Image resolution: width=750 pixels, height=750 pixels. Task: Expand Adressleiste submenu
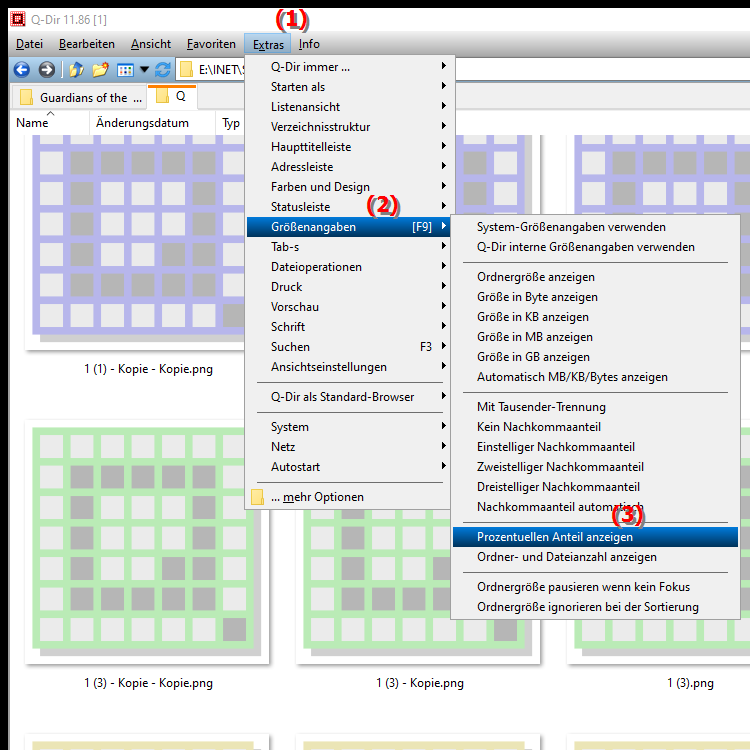point(348,167)
